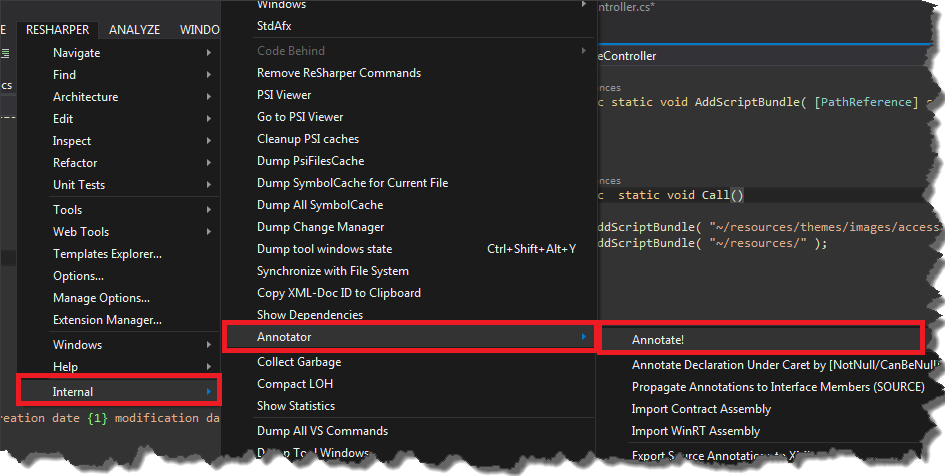Choose Dump All SymbolCache

click(x=409, y=205)
